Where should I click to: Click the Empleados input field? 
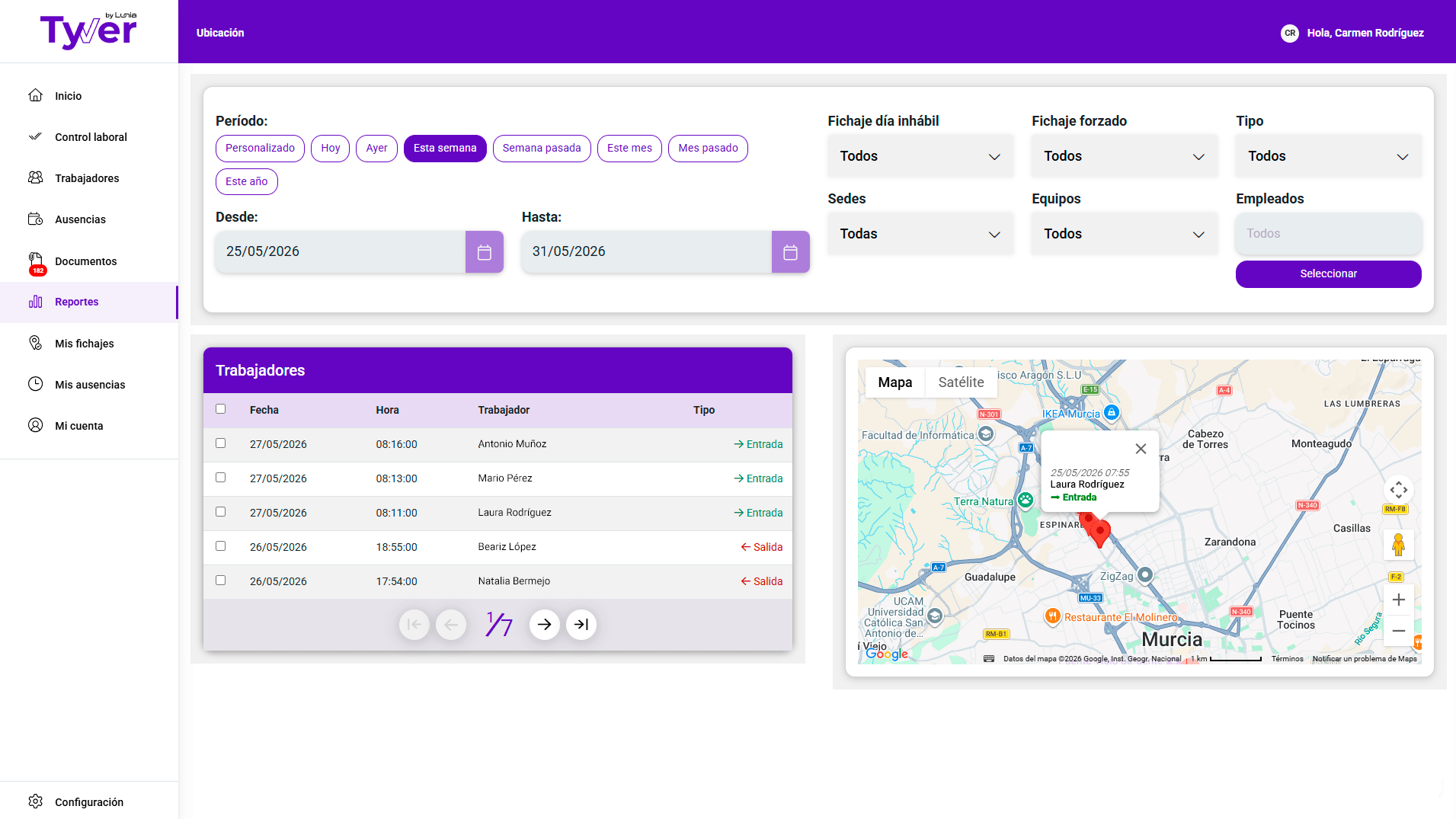coord(1329,234)
